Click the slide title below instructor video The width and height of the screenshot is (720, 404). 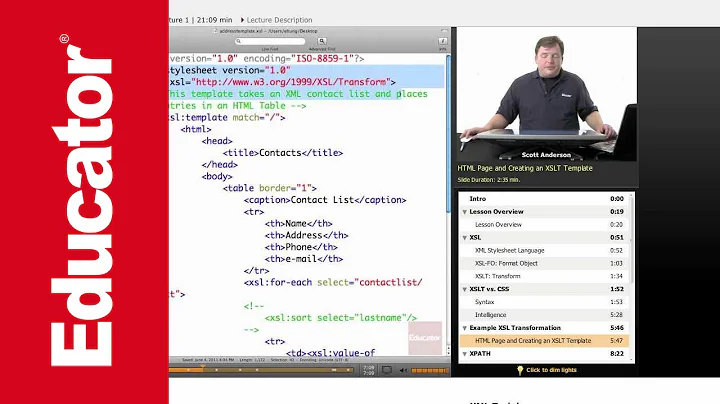(525, 168)
